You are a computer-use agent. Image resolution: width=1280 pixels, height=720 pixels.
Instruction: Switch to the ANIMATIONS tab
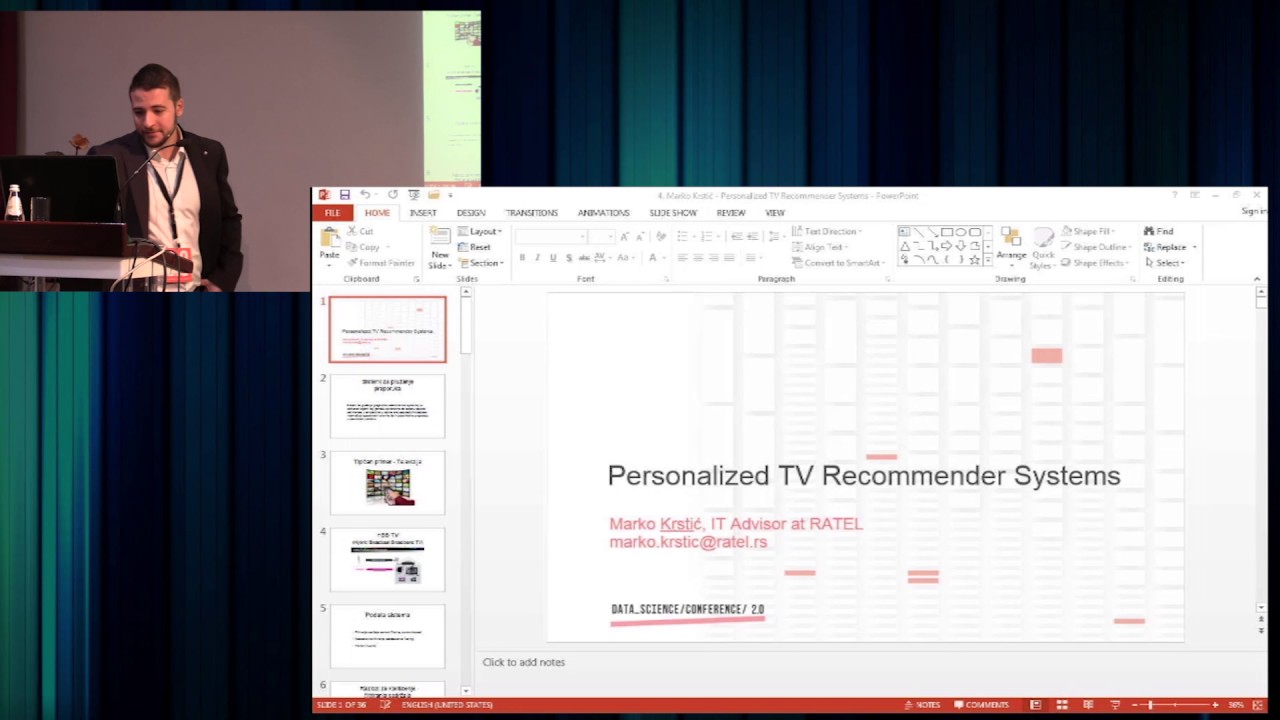[x=603, y=213]
